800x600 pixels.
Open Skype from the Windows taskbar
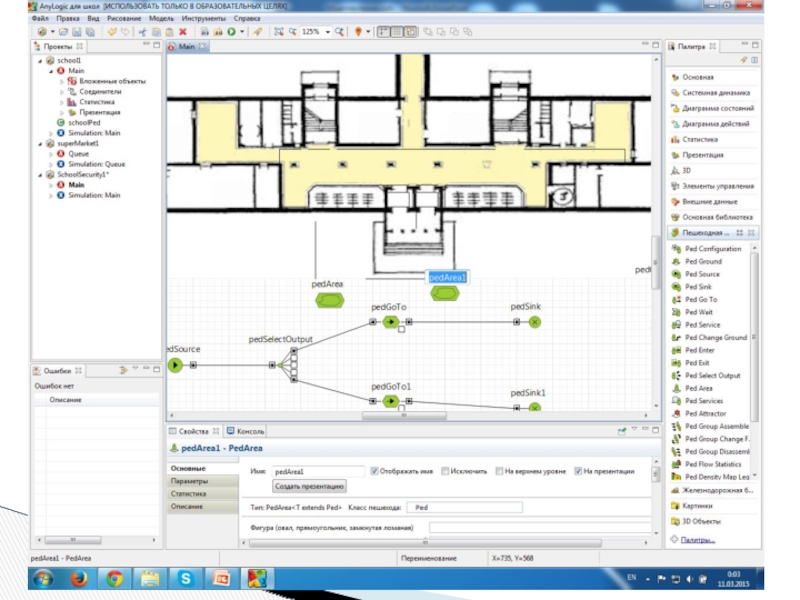pyautogui.click(x=185, y=579)
